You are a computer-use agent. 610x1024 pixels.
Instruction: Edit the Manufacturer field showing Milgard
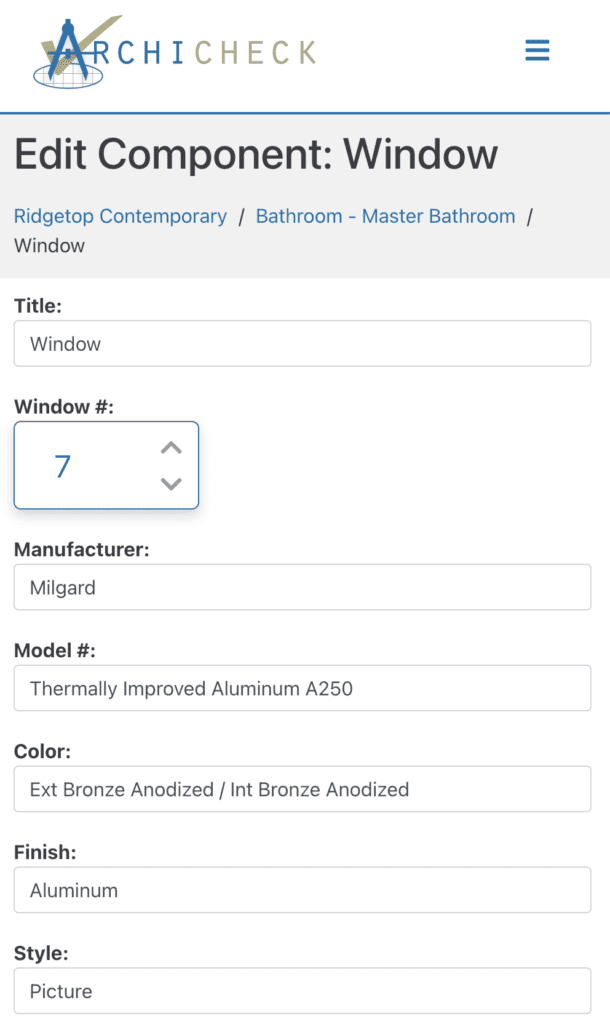302,587
